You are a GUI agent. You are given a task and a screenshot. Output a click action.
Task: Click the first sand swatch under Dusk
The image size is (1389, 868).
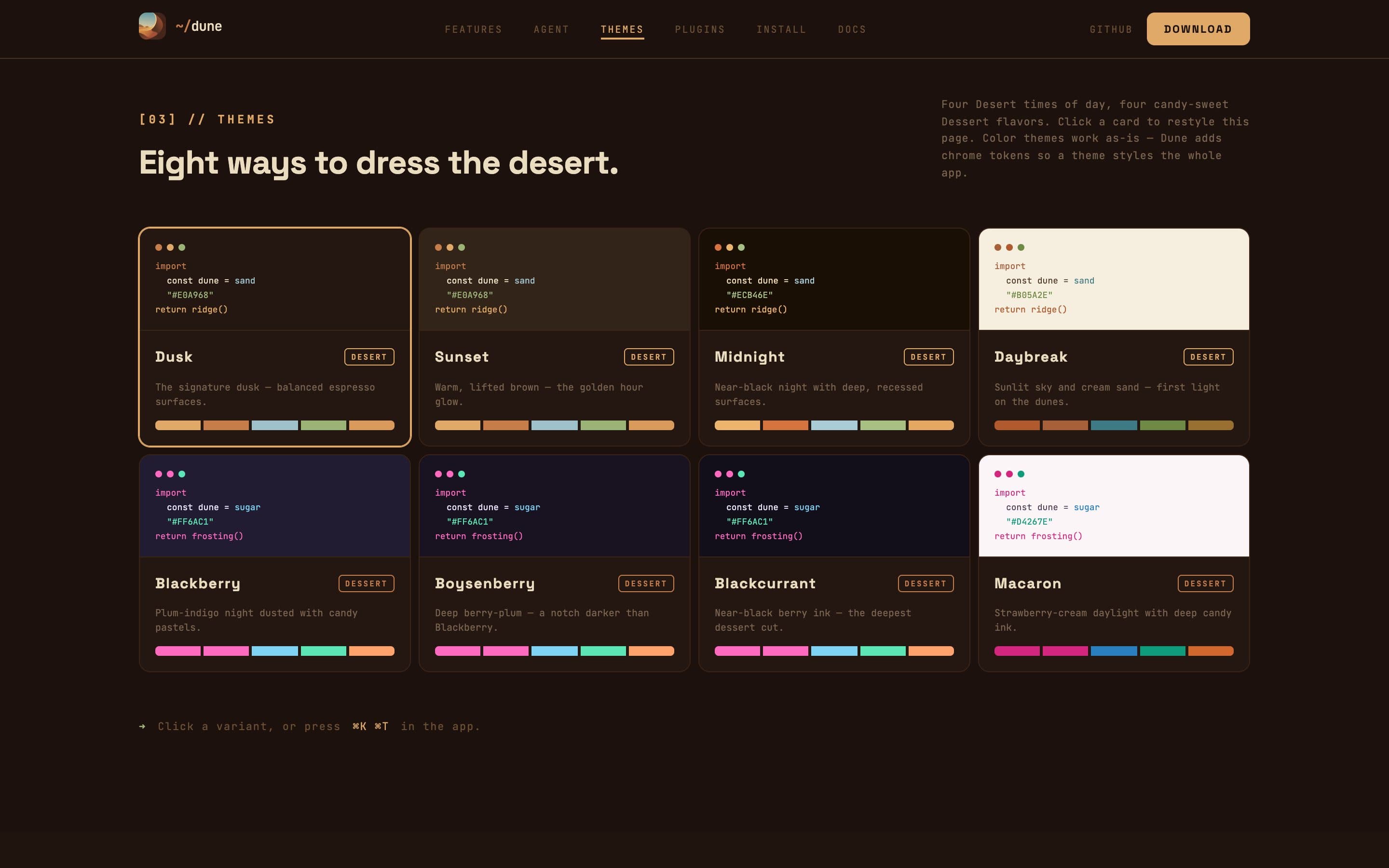click(x=178, y=425)
